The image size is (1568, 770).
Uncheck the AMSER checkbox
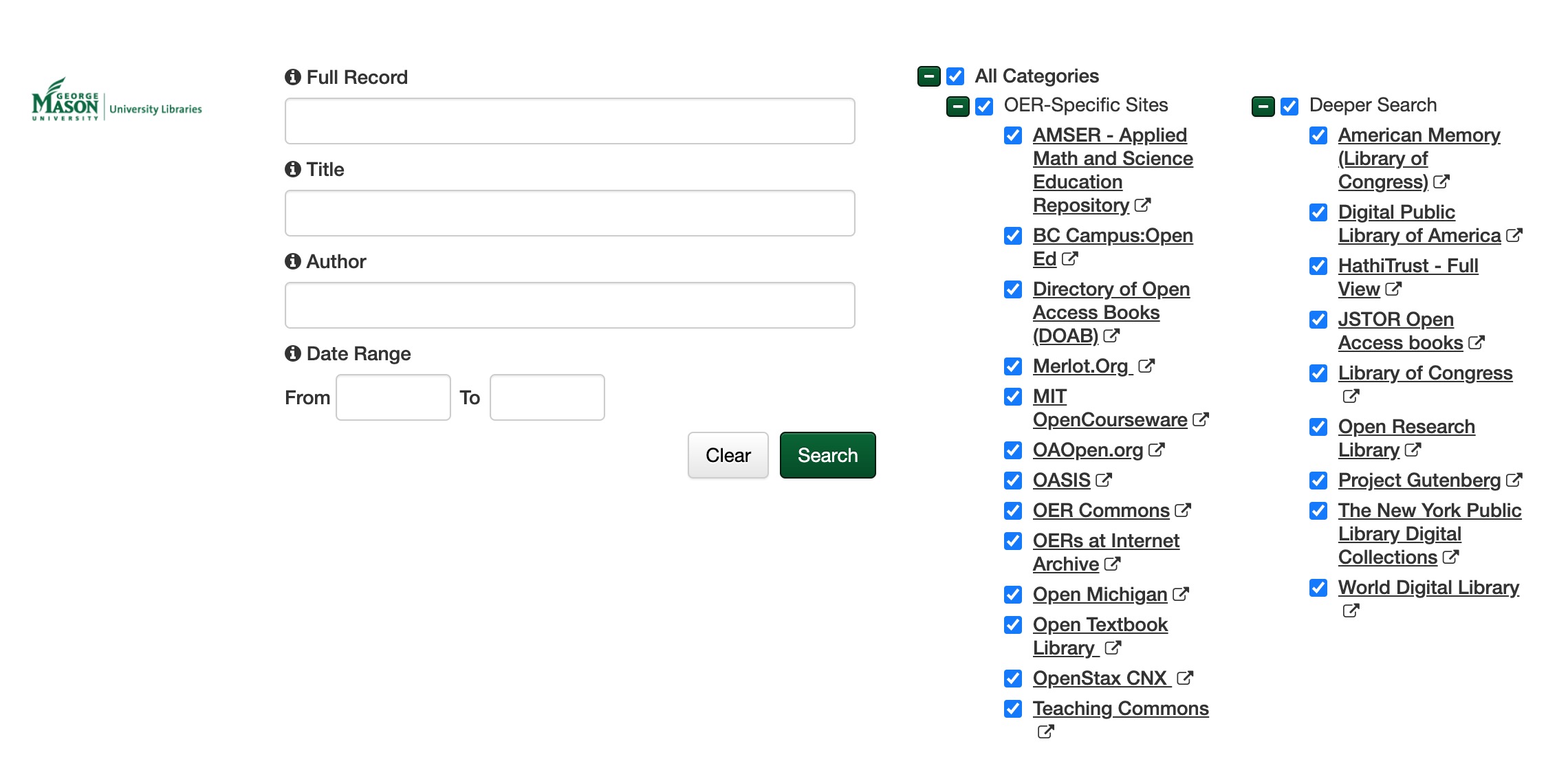1013,135
